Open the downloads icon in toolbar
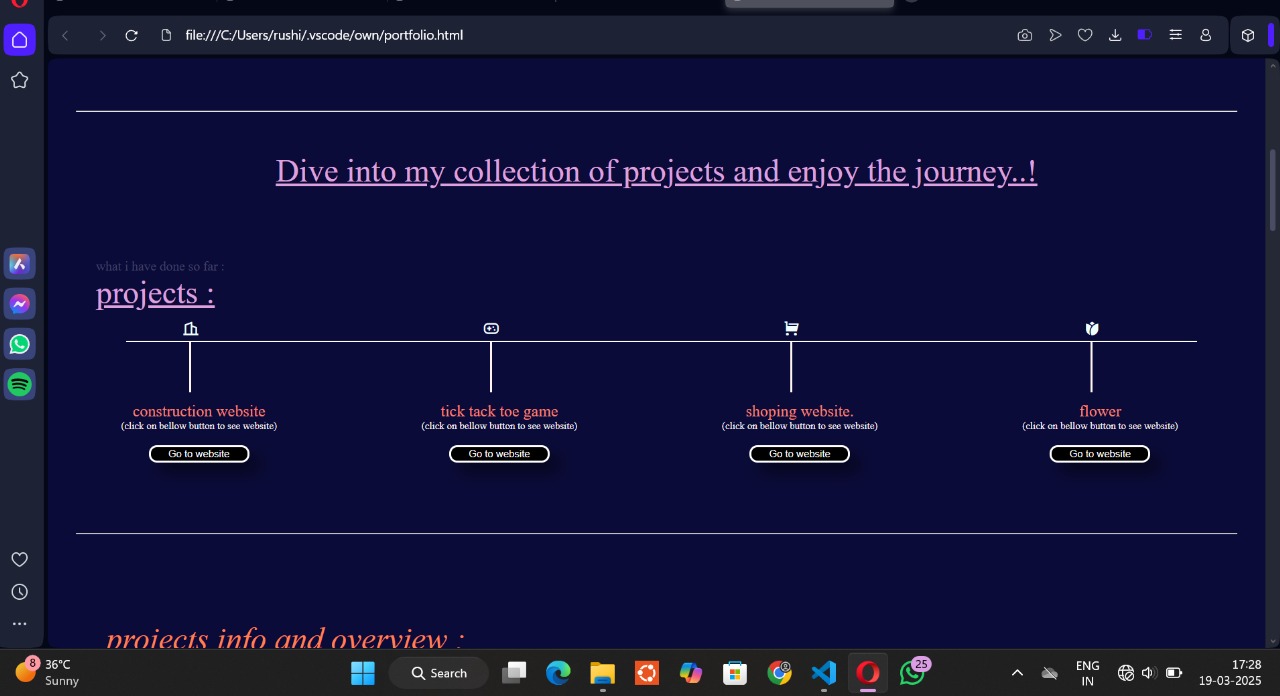 pyautogui.click(x=1115, y=35)
